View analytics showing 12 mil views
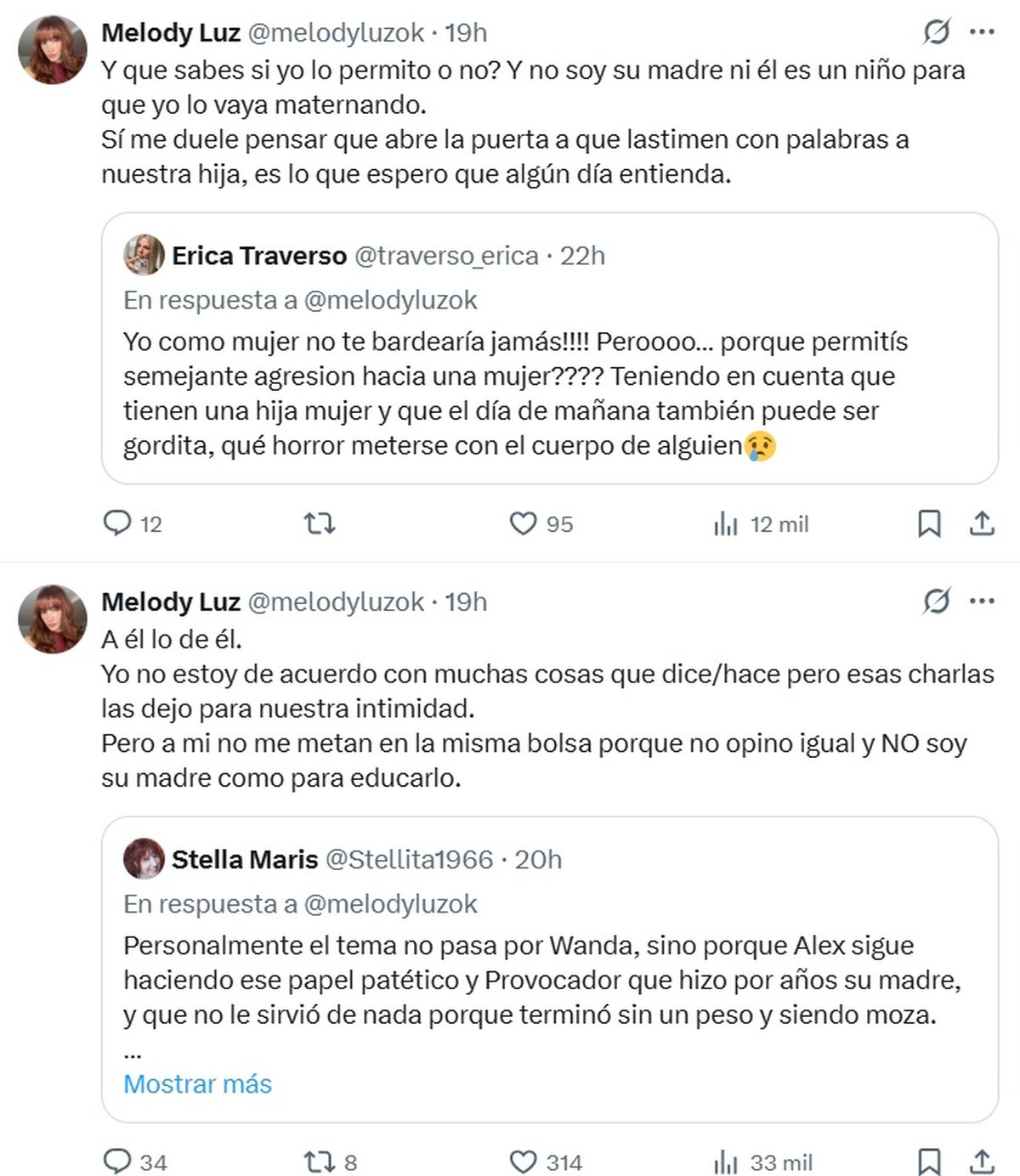 coord(725,523)
